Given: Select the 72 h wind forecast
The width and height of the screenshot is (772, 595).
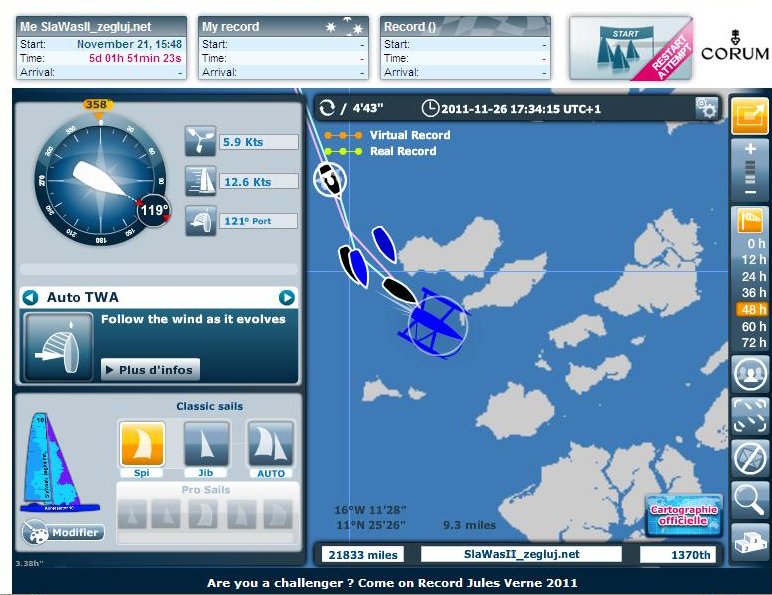Looking at the screenshot, I should [x=751, y=342].
